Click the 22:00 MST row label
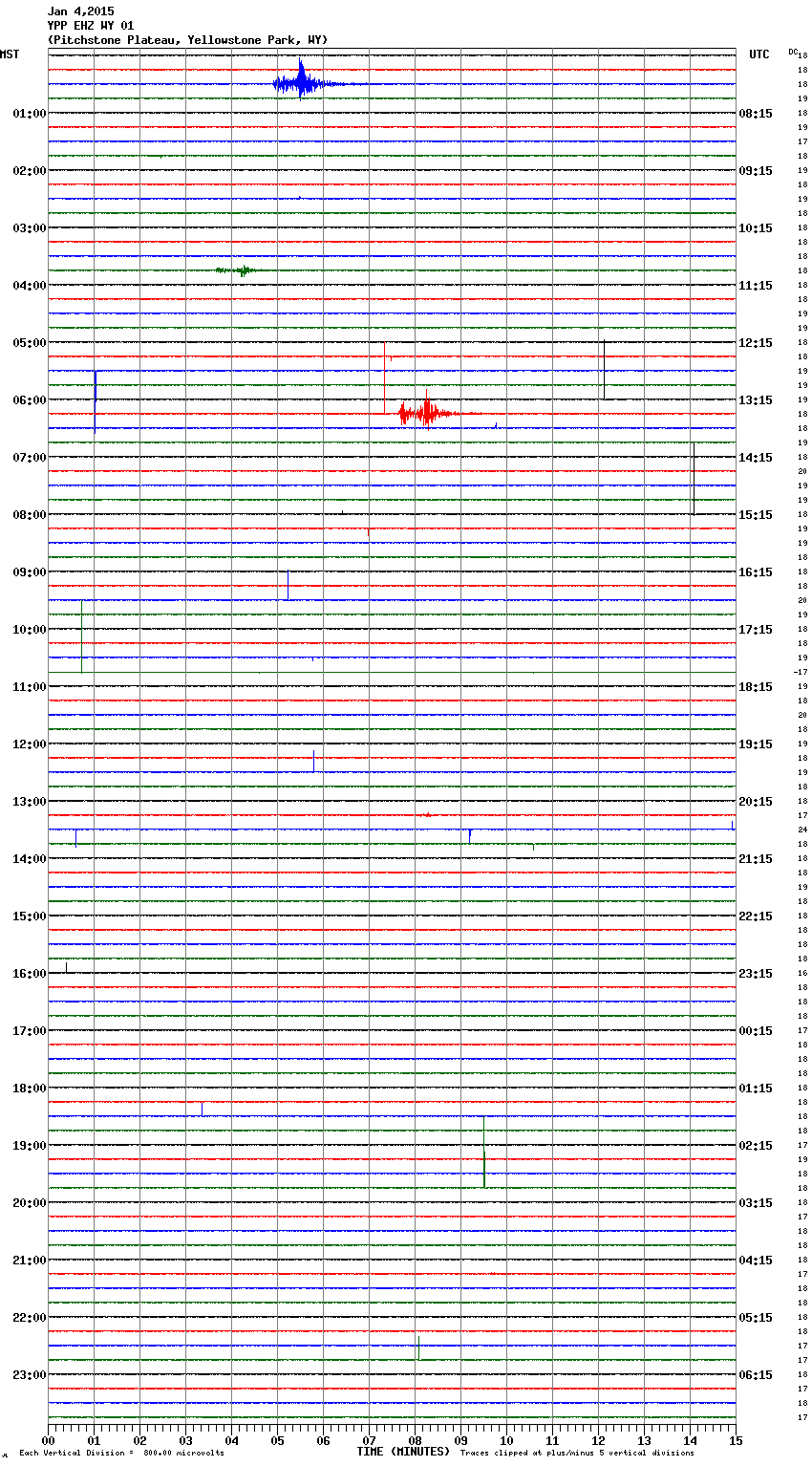Image resolution: width=812 pixels, height=1466 pixels. pos(29,1318)
